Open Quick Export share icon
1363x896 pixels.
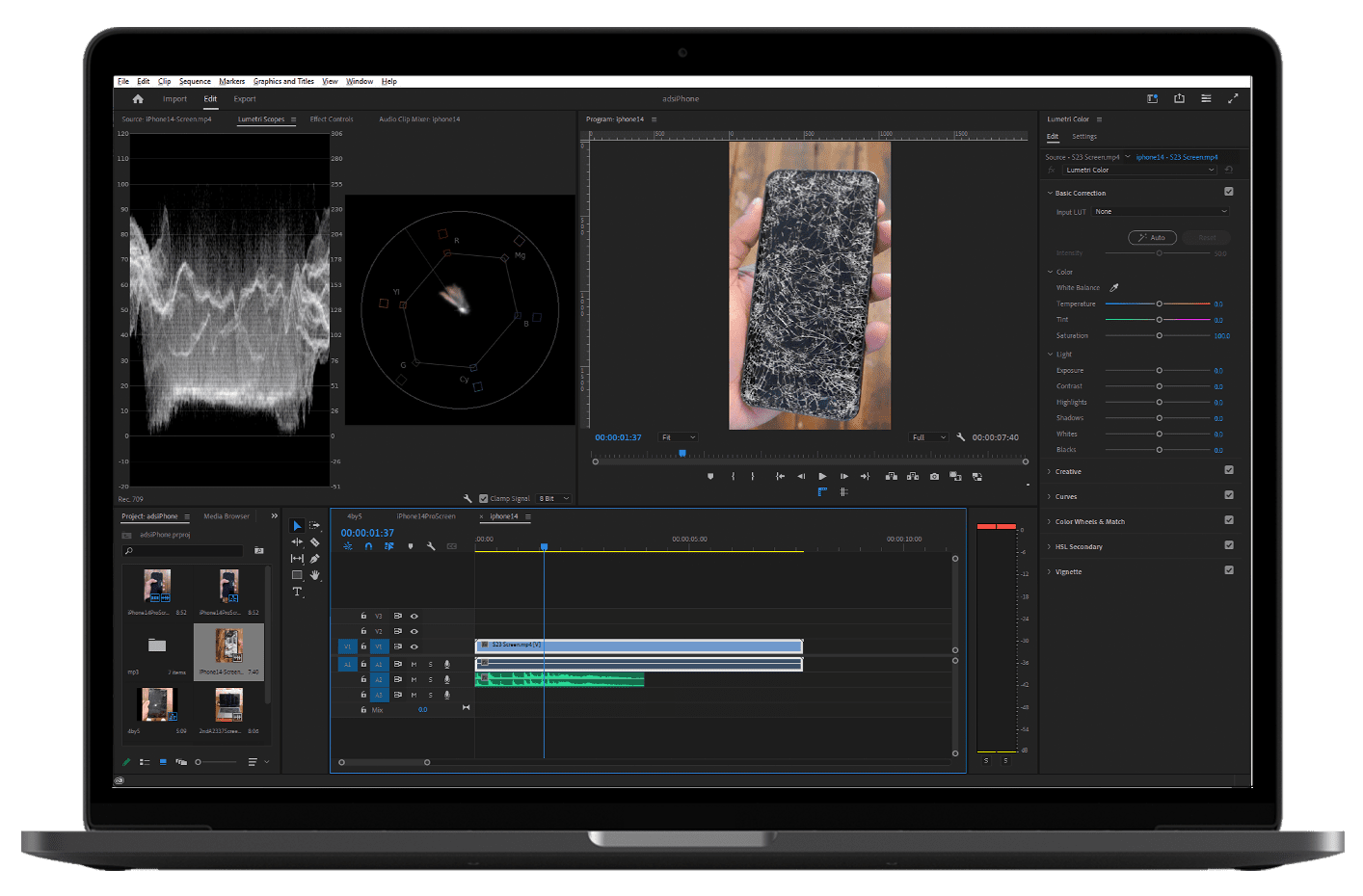1179,98
